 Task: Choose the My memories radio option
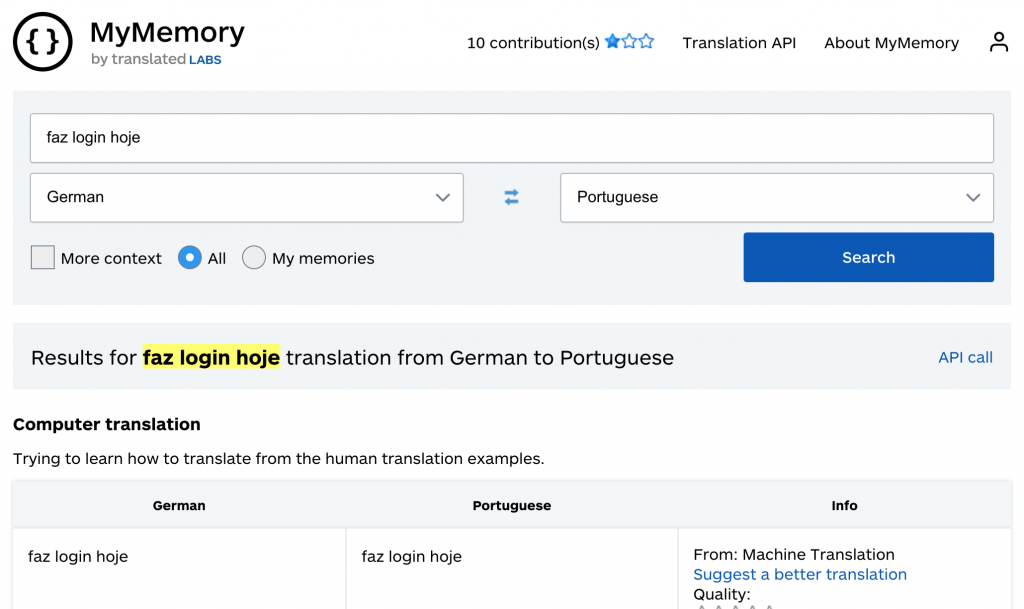(x=254, y=258)
